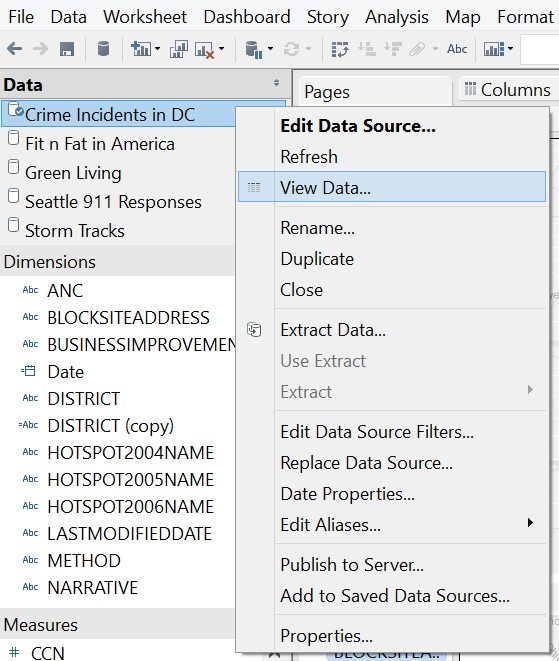Click the number icon beside CCN

(14, 652)
